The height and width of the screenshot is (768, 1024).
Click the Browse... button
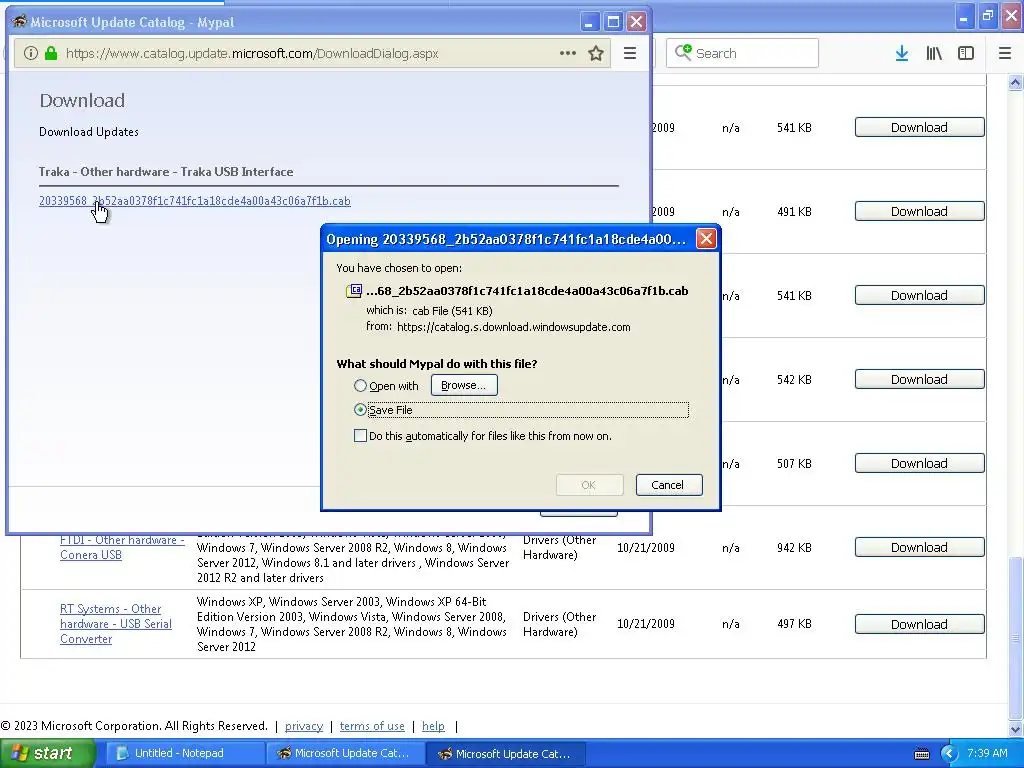pos(464,385)
